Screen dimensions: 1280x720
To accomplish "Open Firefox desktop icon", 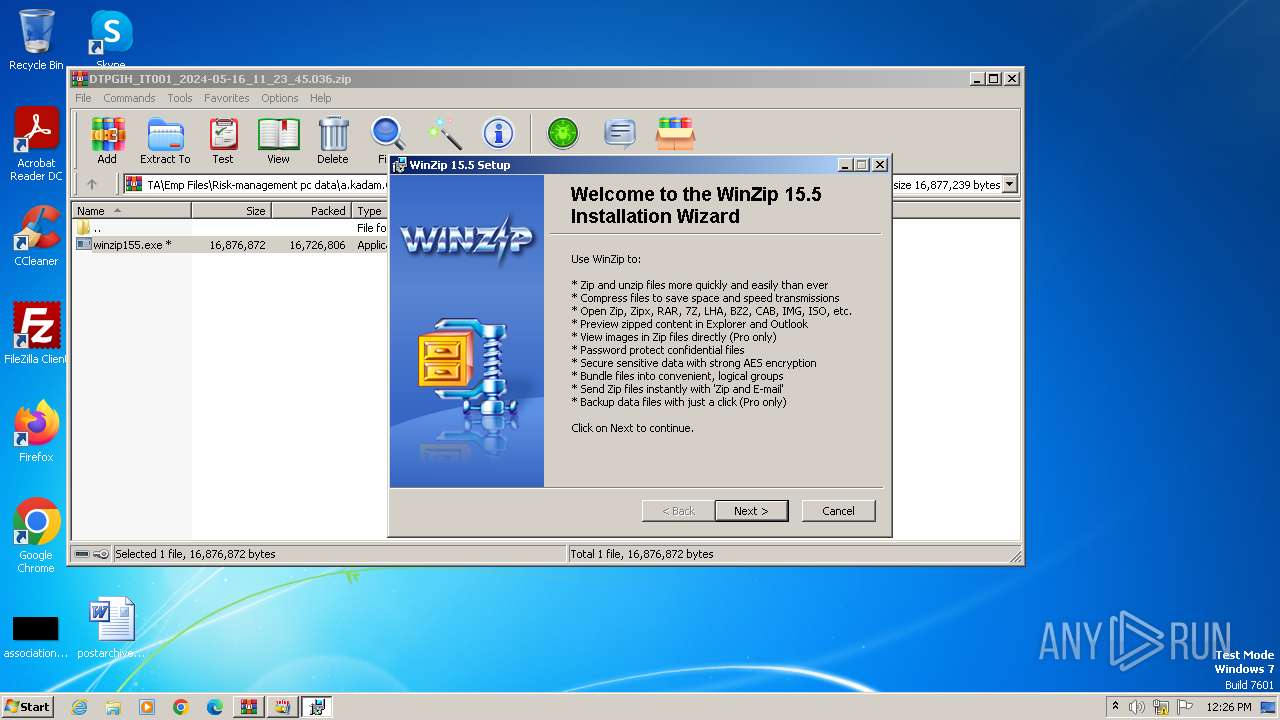I will point(36,432).
